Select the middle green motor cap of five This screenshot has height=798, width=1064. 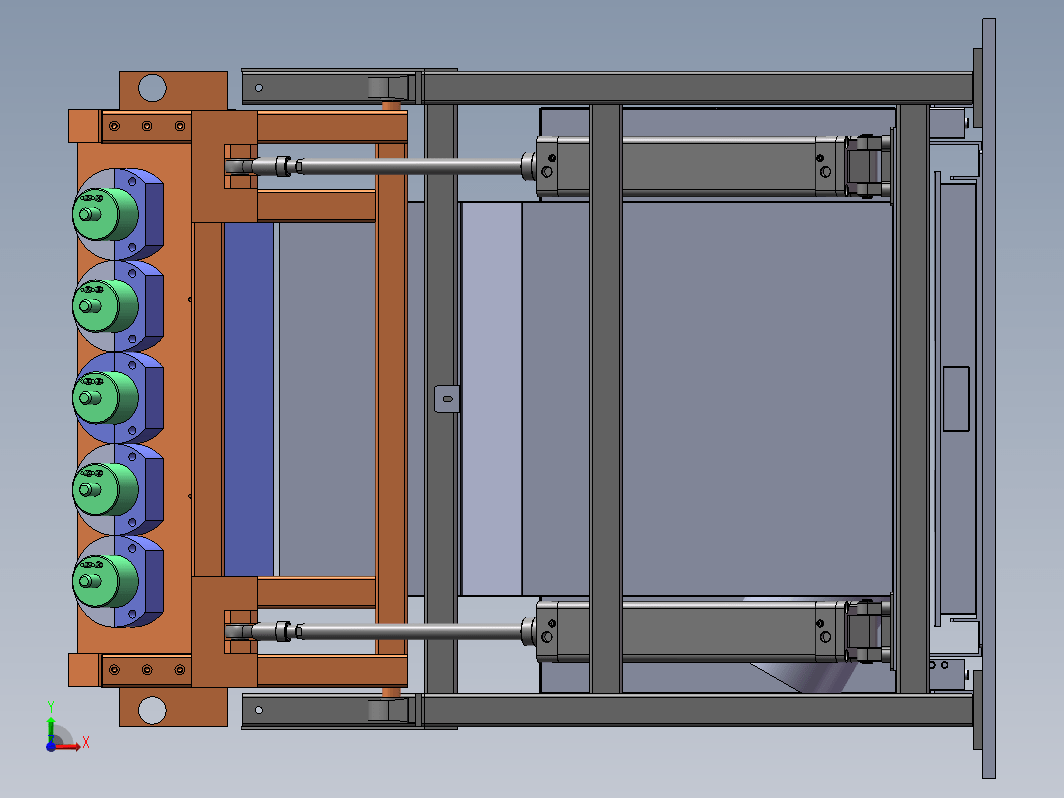(105, 398)
